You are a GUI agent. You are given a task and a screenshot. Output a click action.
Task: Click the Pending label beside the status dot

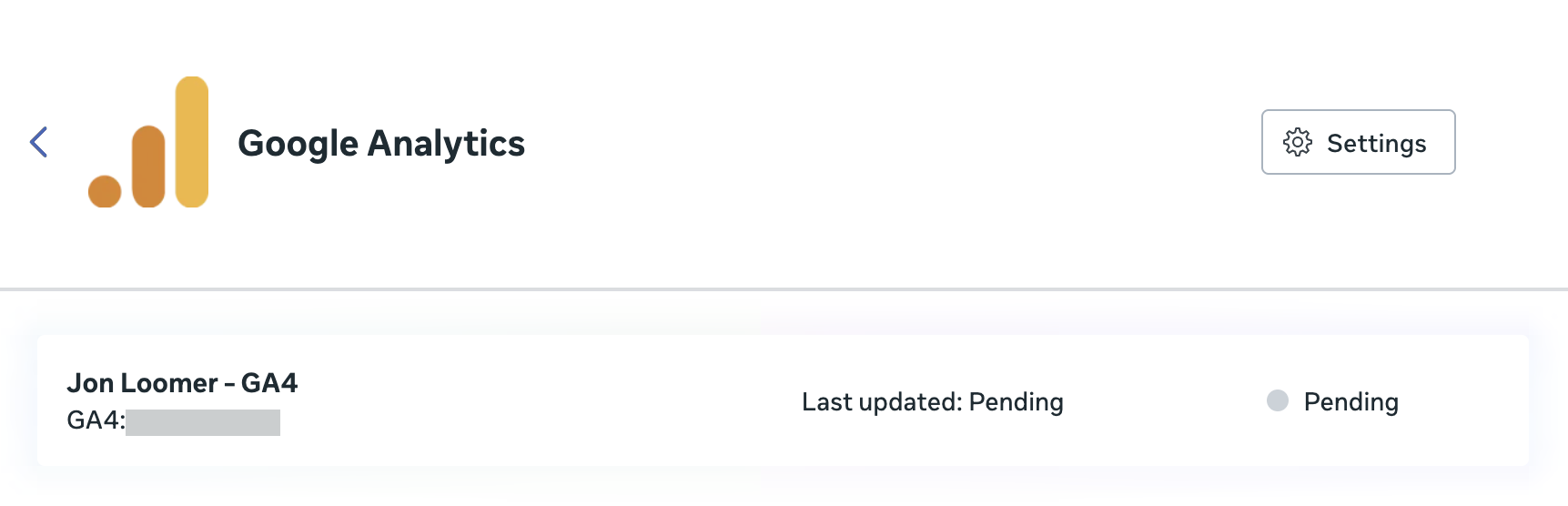coord(1351,401)
